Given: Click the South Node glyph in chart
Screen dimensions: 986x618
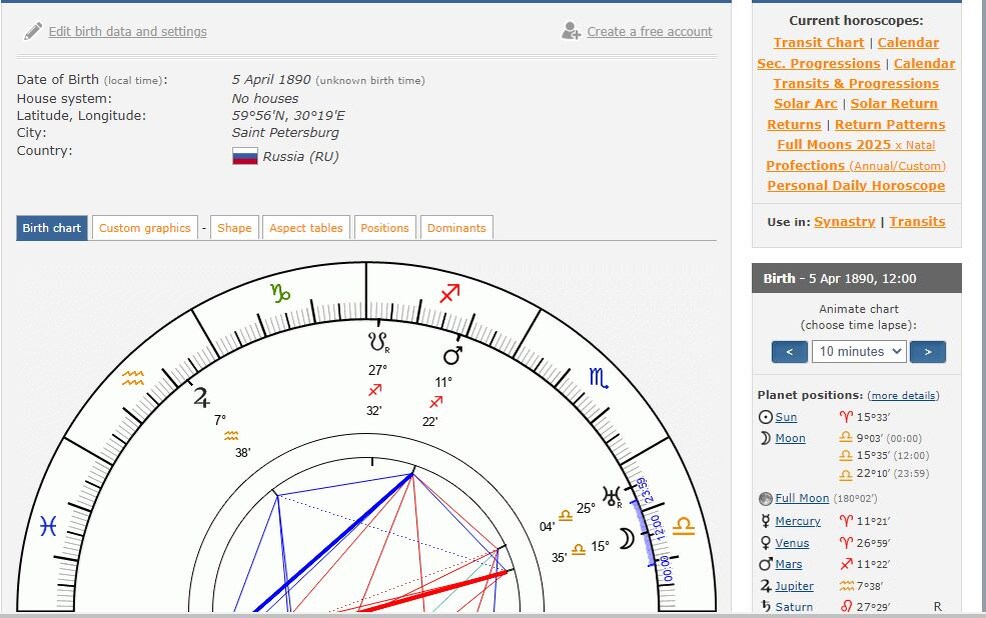Looking at the screenshot, I should 377,343.
